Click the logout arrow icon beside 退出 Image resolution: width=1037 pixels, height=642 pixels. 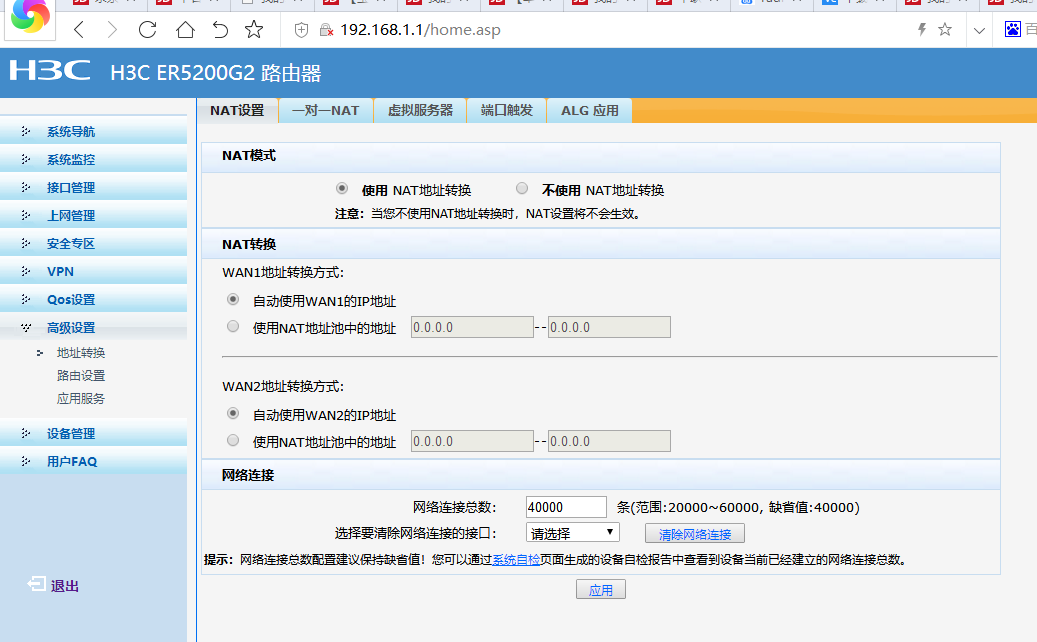36,584
